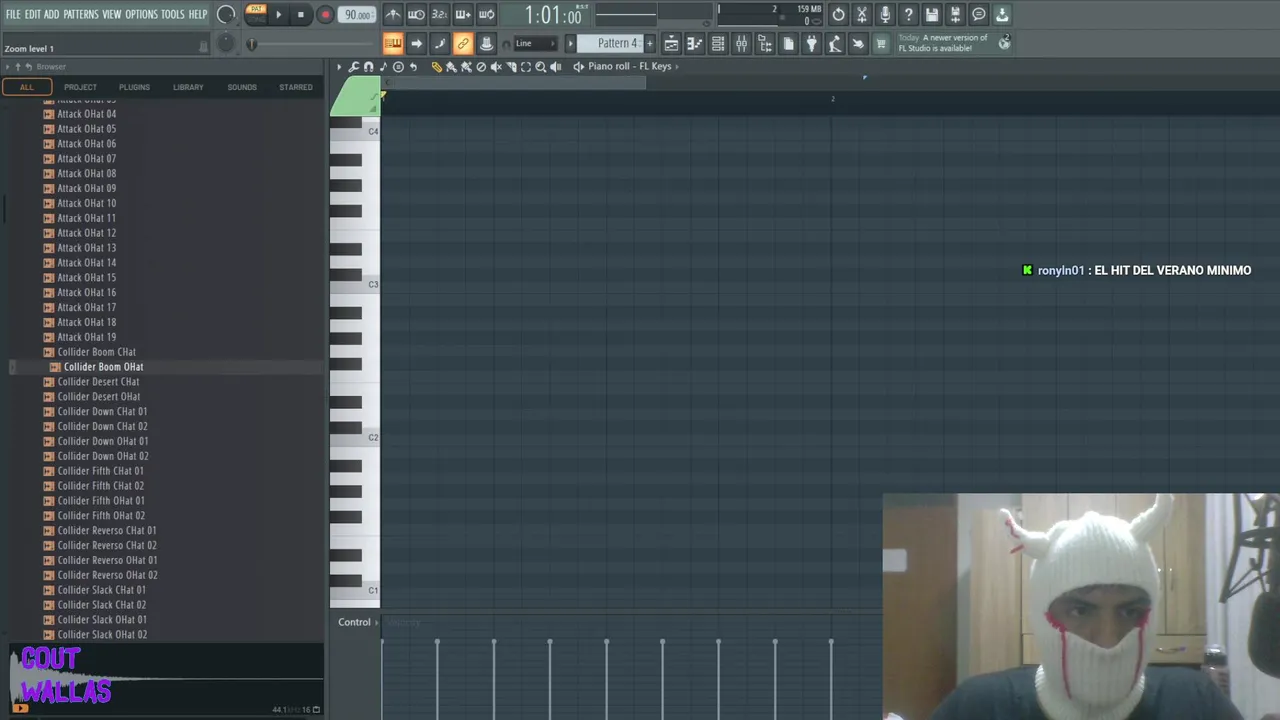Open the Channel rack icon

click(718, 44)
